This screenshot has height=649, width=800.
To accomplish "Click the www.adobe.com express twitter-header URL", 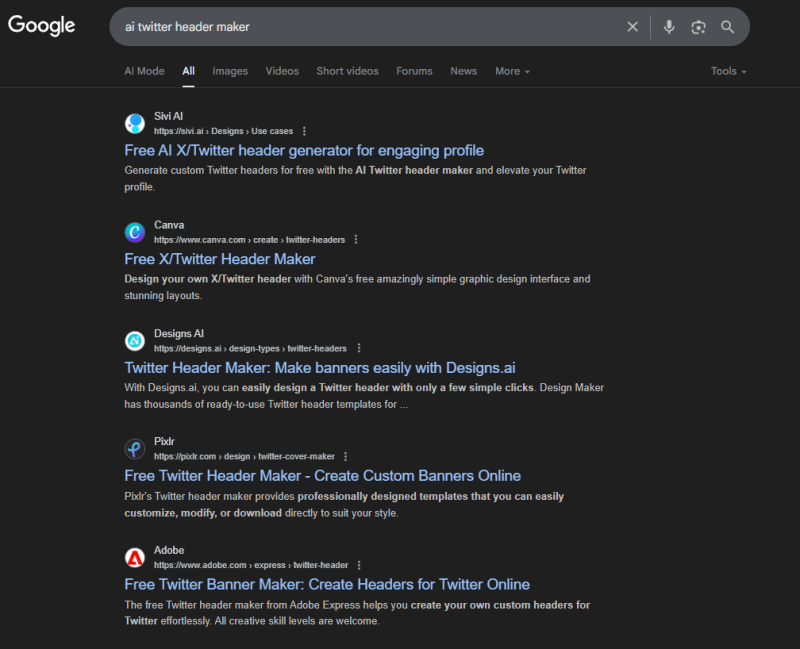I will 251,565.
